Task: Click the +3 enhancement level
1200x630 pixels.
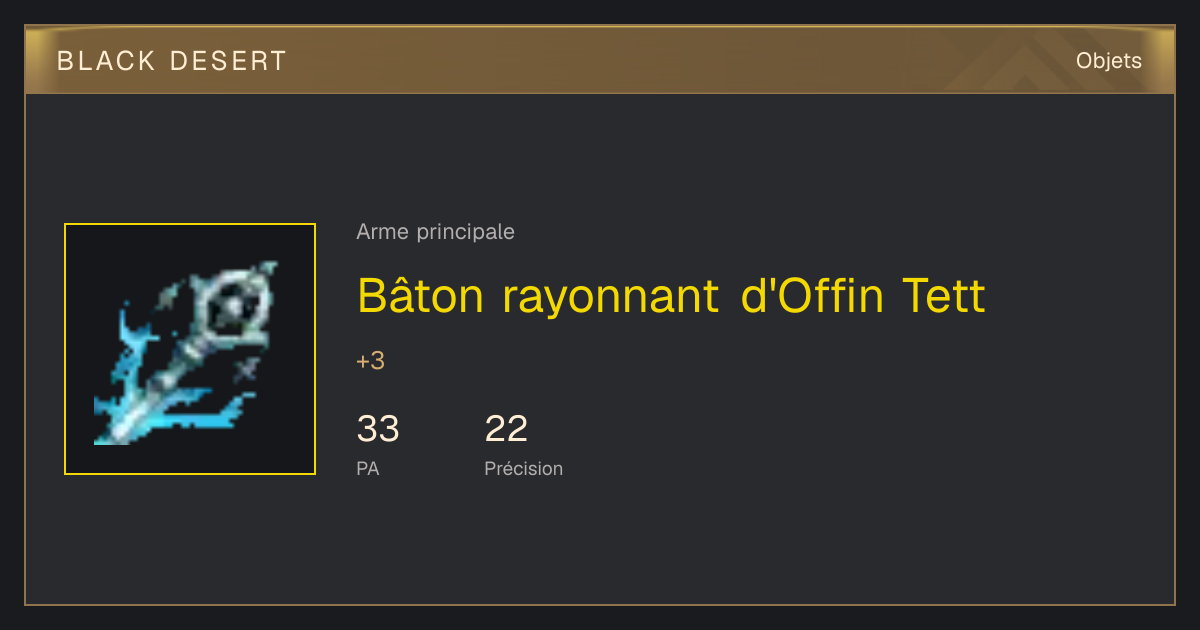Action: pos(370,361)
